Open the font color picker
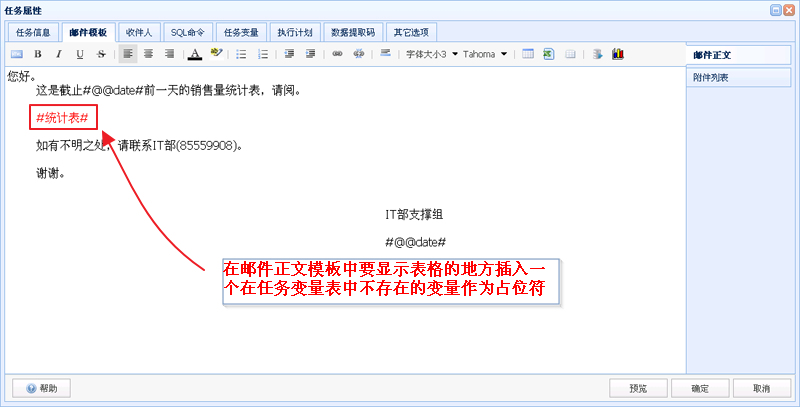The width and height of the screenshot is (800, 407). click(194, 54)
